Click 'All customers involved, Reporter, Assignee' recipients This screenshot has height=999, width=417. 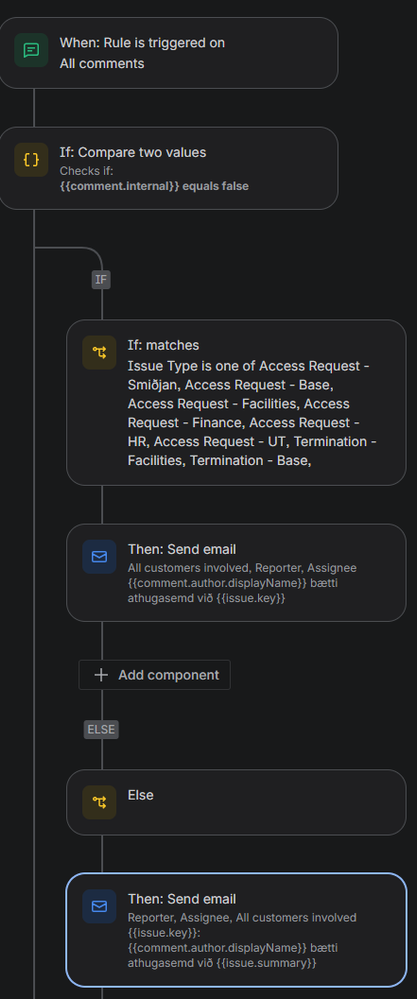click(242, 568)
